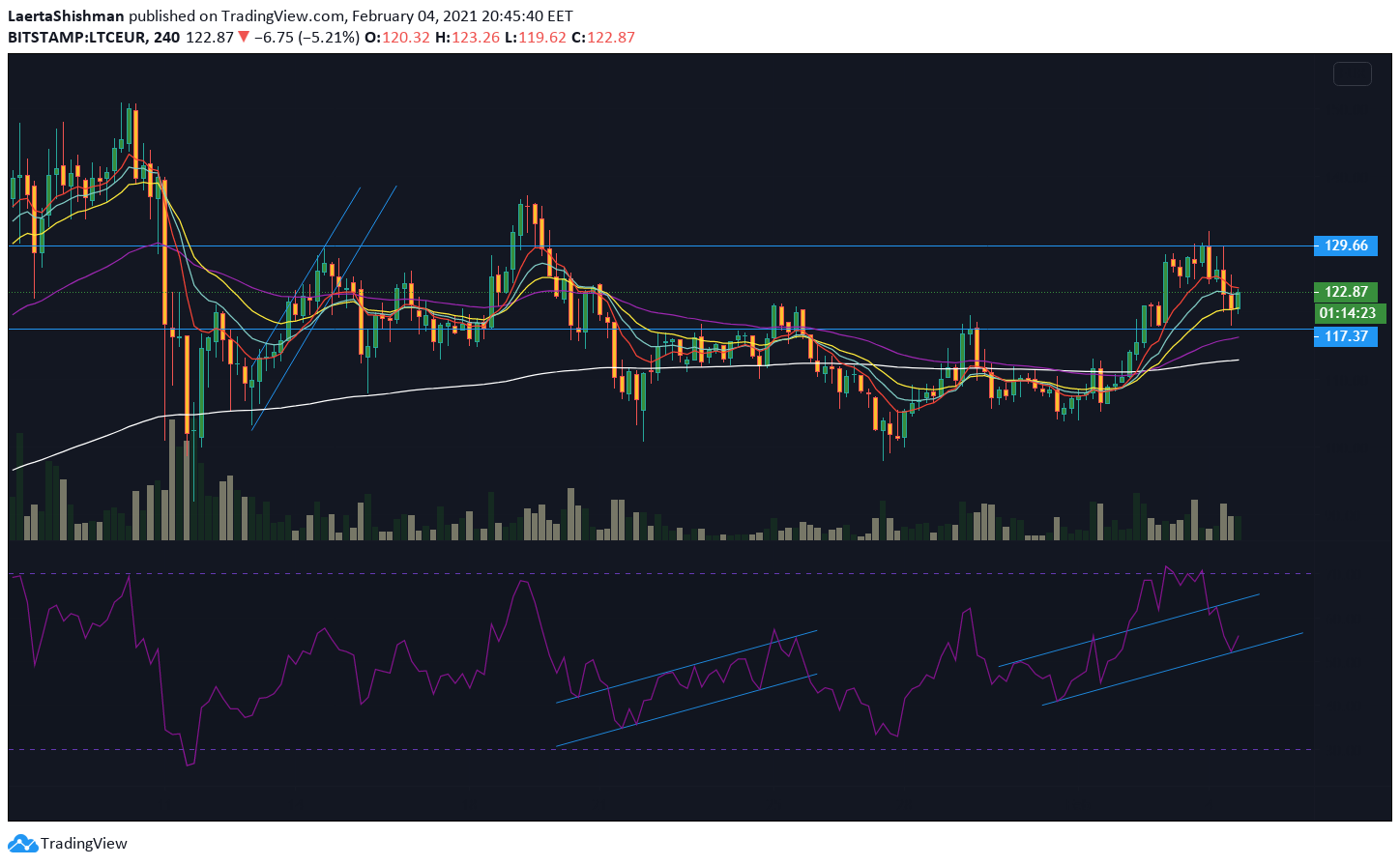Click the -6.75 (-5.21%) change text
Image resolution: width=1400 pixels, height=866 pixels.
306,38
